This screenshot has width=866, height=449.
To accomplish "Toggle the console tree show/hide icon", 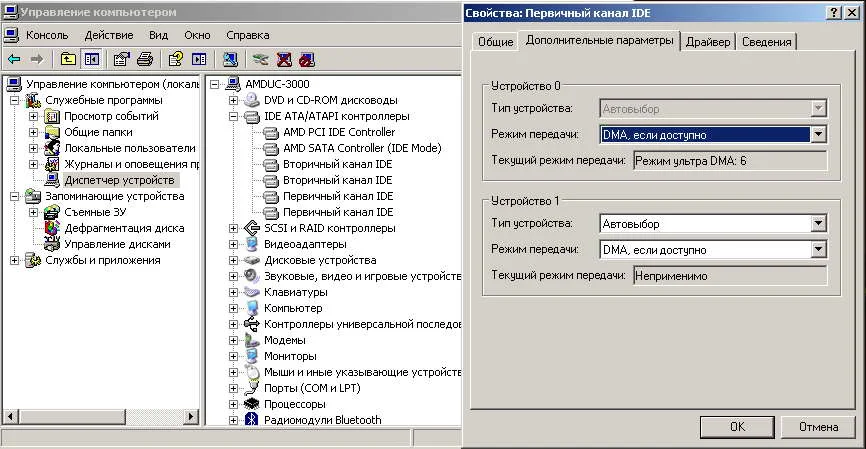I will [x=91, y=59].
